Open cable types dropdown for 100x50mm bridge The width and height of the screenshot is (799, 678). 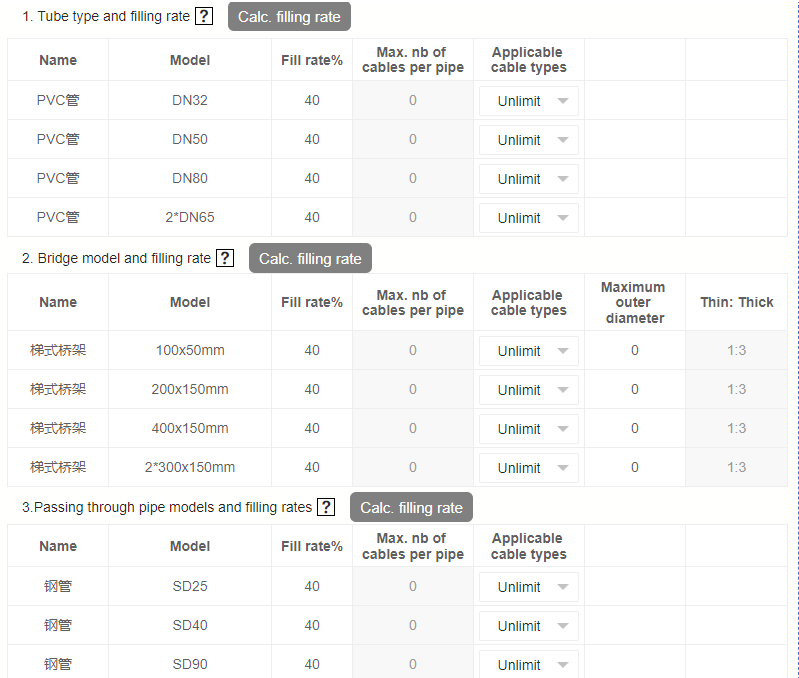(529, 351)
